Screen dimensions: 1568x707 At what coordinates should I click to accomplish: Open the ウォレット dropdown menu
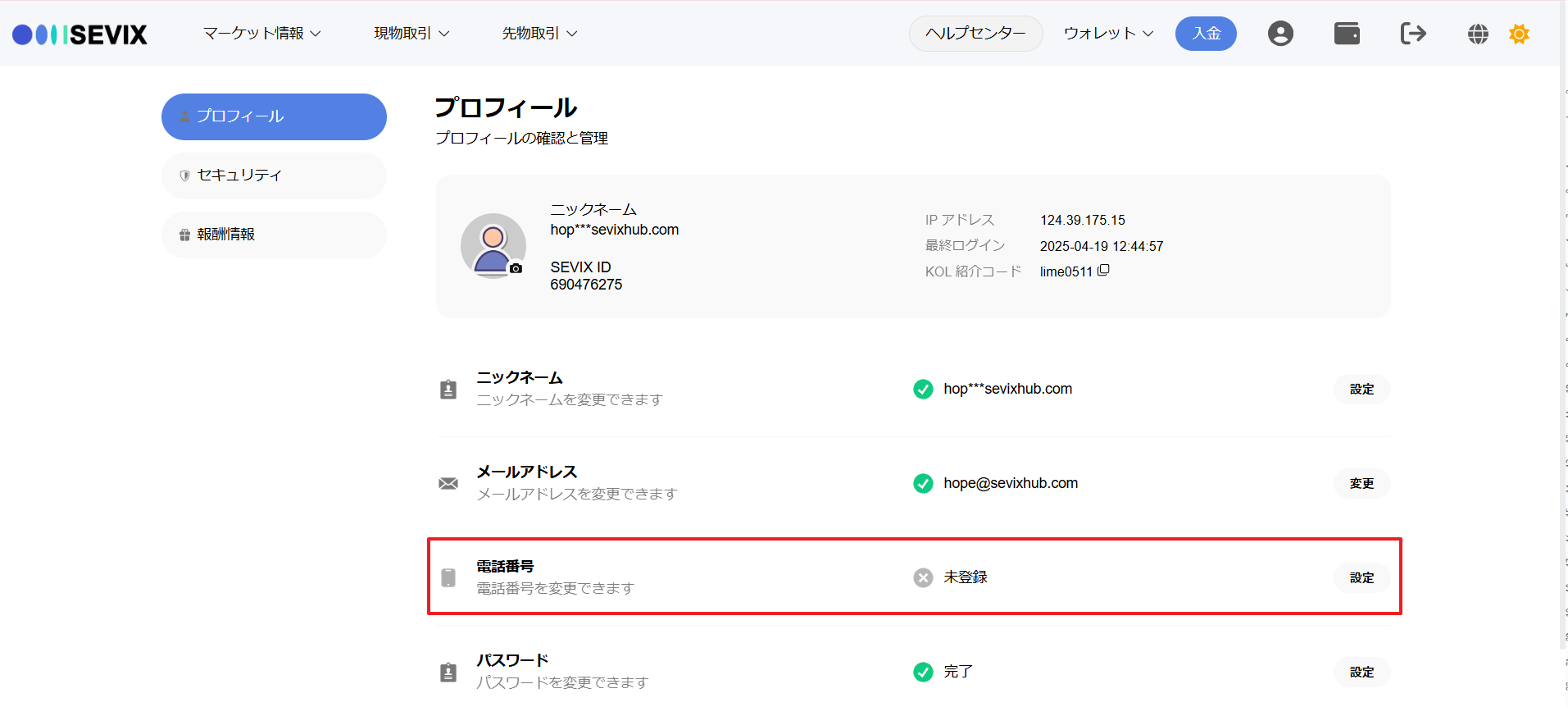coord(1108,34)
